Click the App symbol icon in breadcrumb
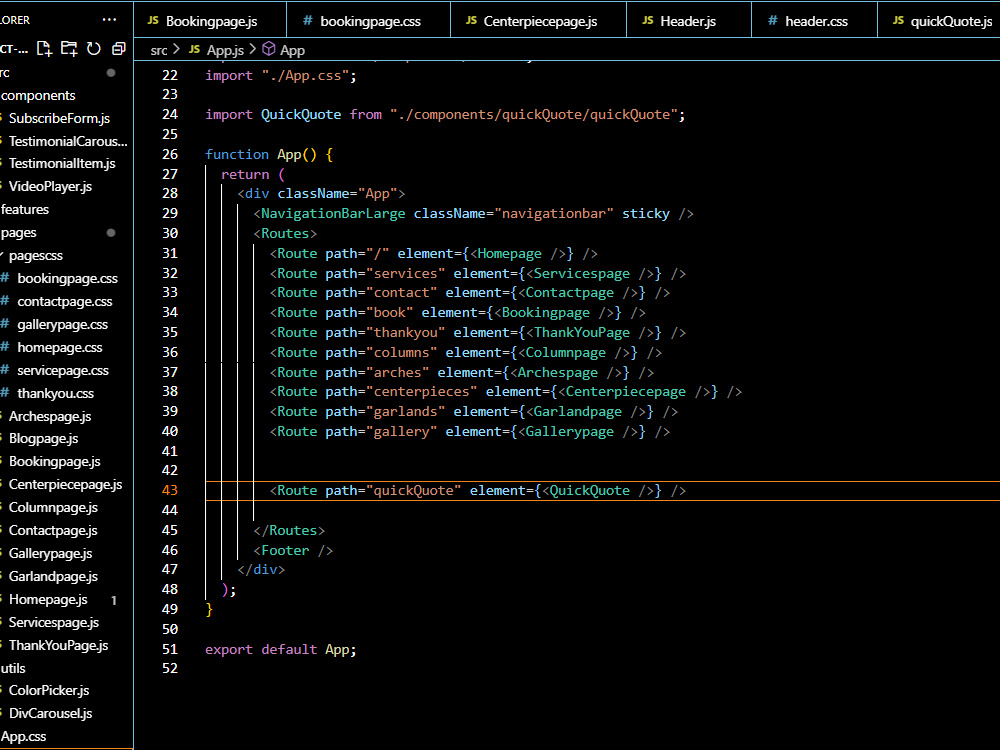 (268, 49)
